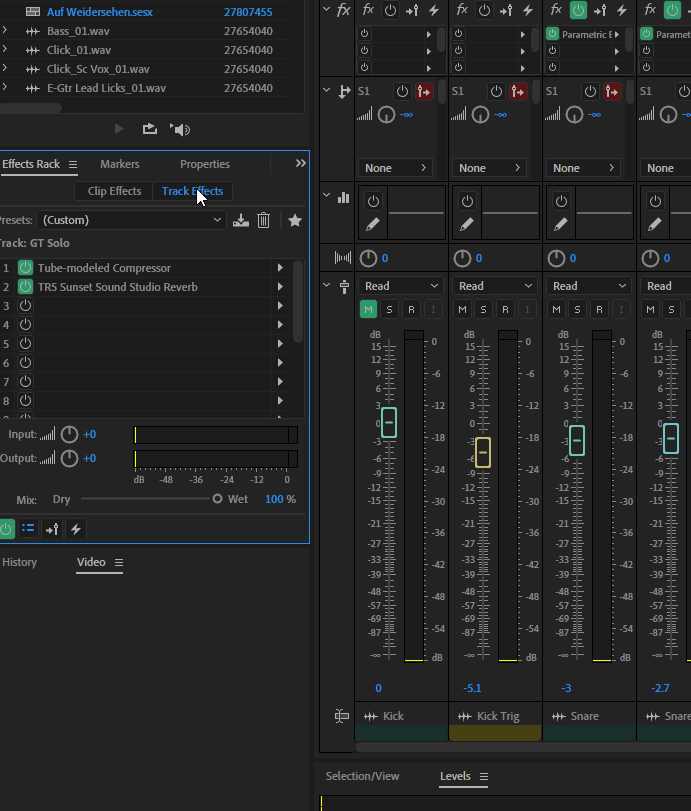Open the History tab
The height and width of the screenshot is (811, 691).
click(19, 562)
